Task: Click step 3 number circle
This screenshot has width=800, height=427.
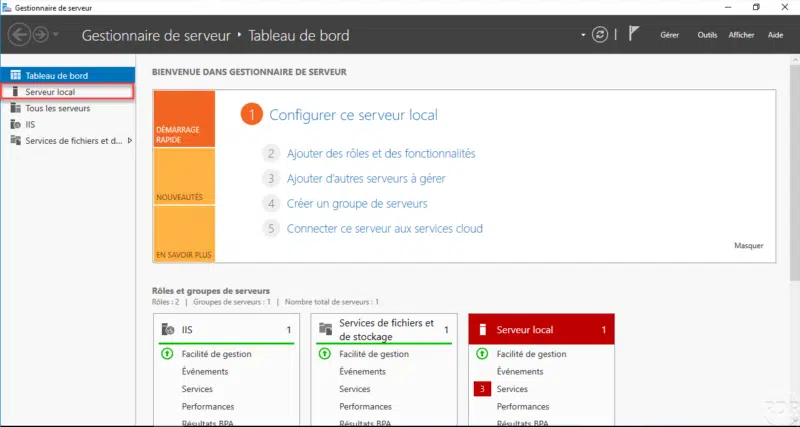Action: [x=271, y=179]
